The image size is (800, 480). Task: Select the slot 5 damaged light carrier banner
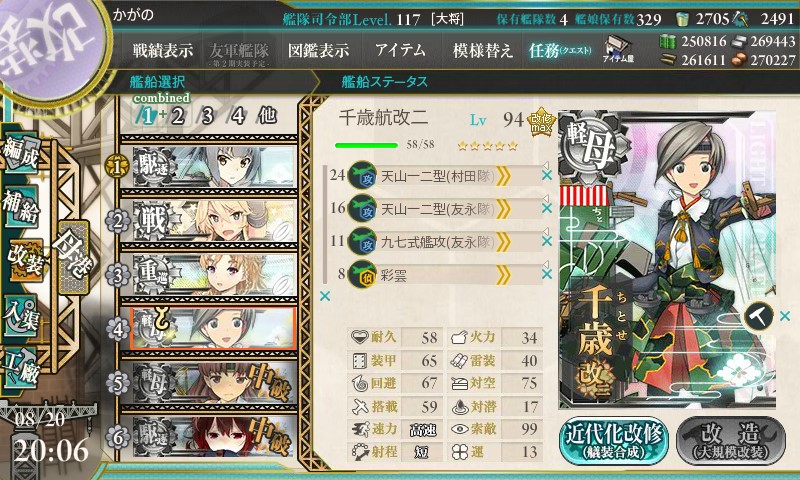(x=209, y=382)
